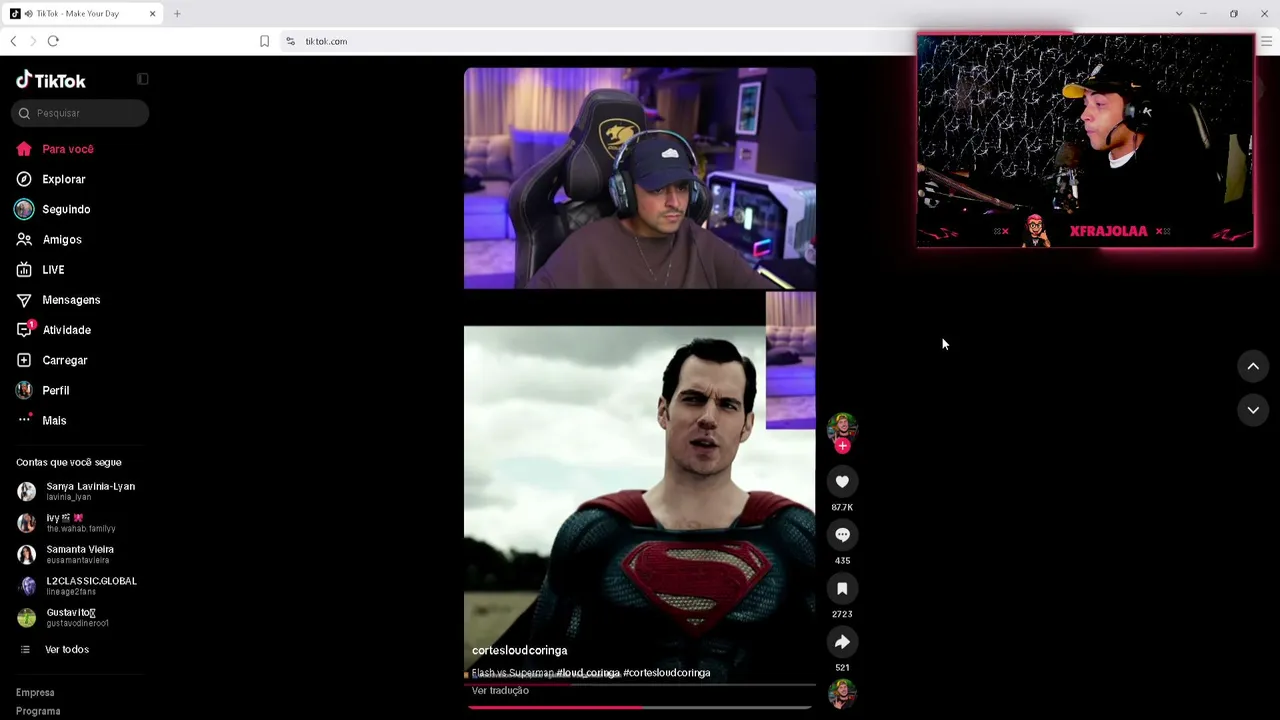Select Carregar to upload a video
The height and width of the screenshot is (720, 1280).
(65, 360)
